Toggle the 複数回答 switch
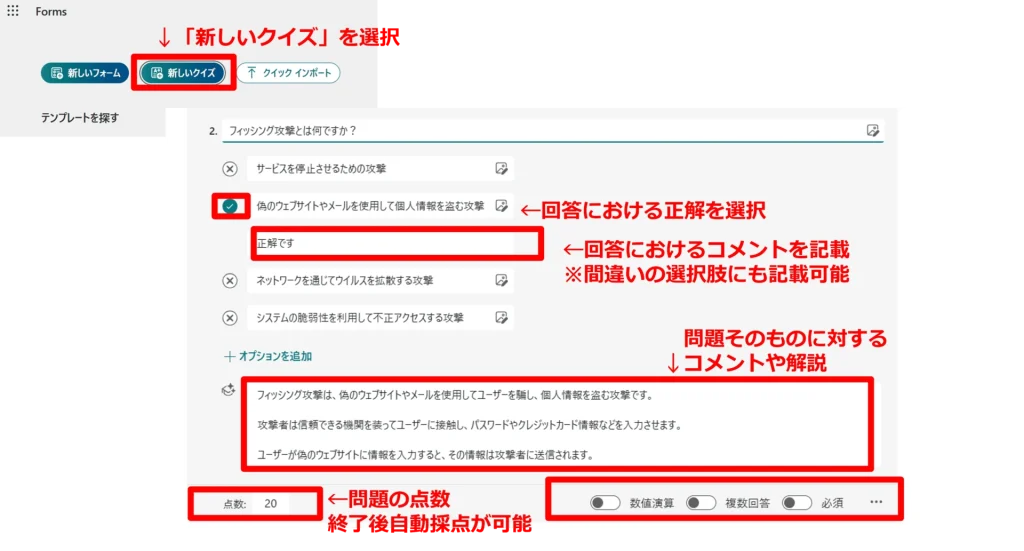This screenshot has height=551, width=1024. coord(701,503)
